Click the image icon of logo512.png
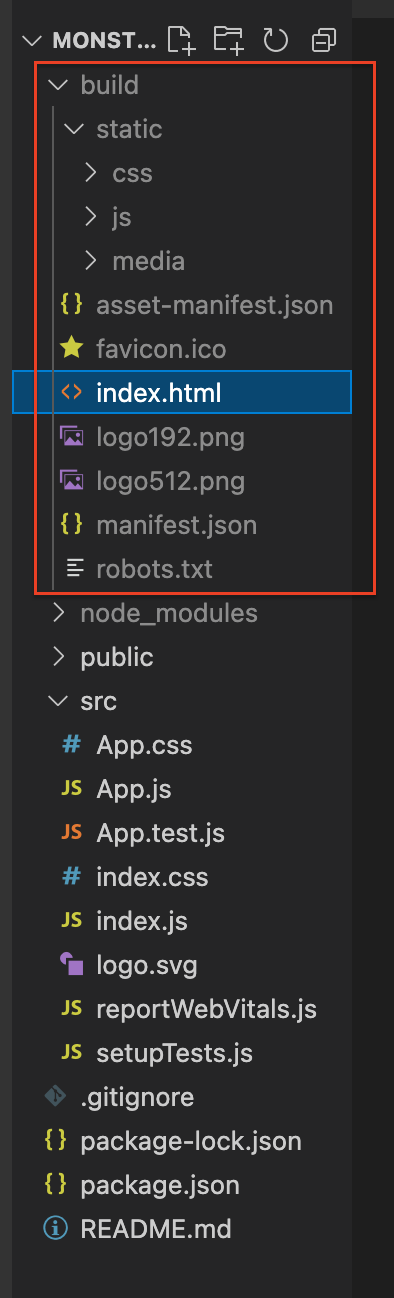This screenshot has width=394, height=1298. tap(72, 481)
